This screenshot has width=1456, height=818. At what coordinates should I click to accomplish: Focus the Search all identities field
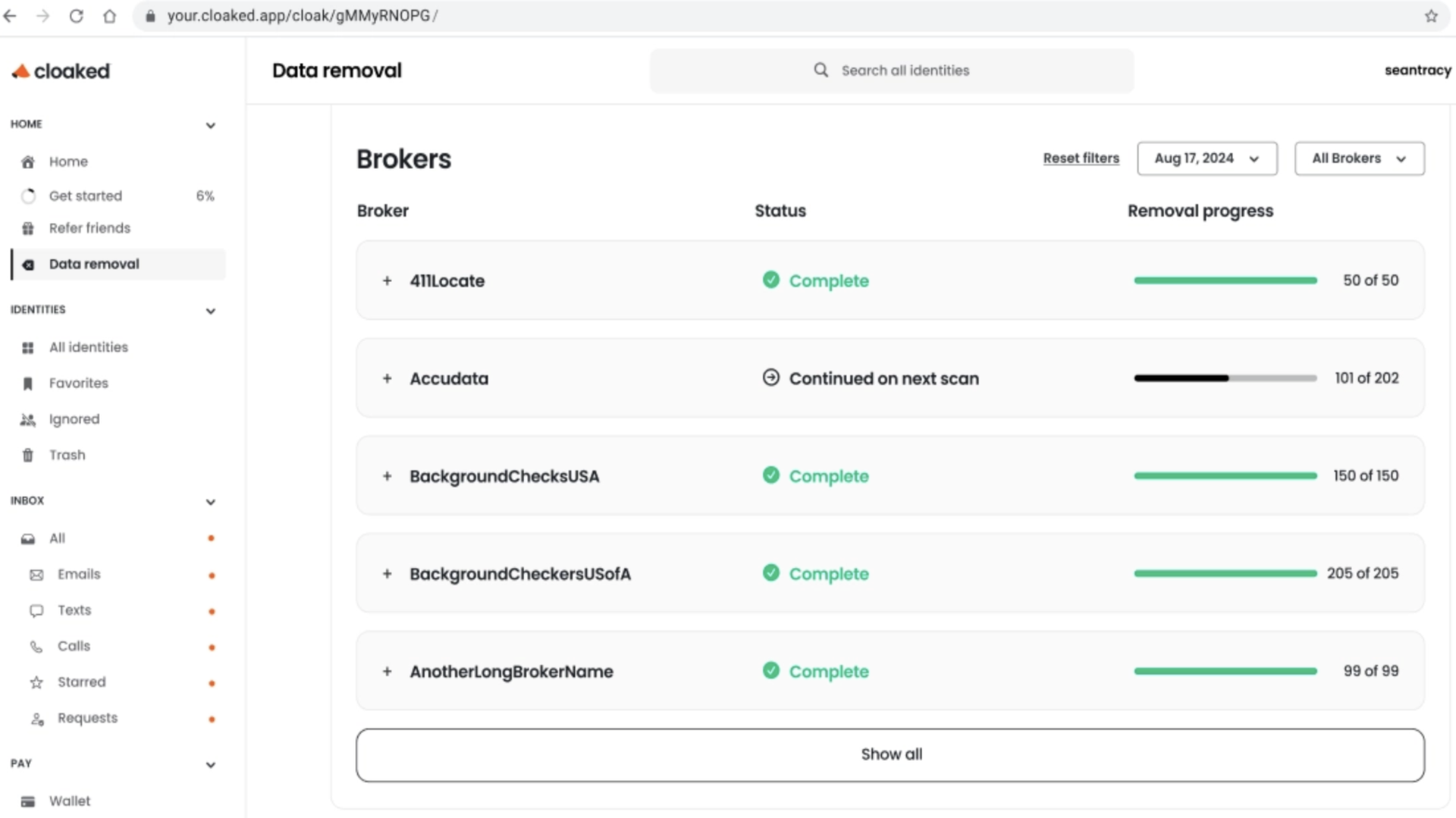pyautogui.click(x=892, y=71)
